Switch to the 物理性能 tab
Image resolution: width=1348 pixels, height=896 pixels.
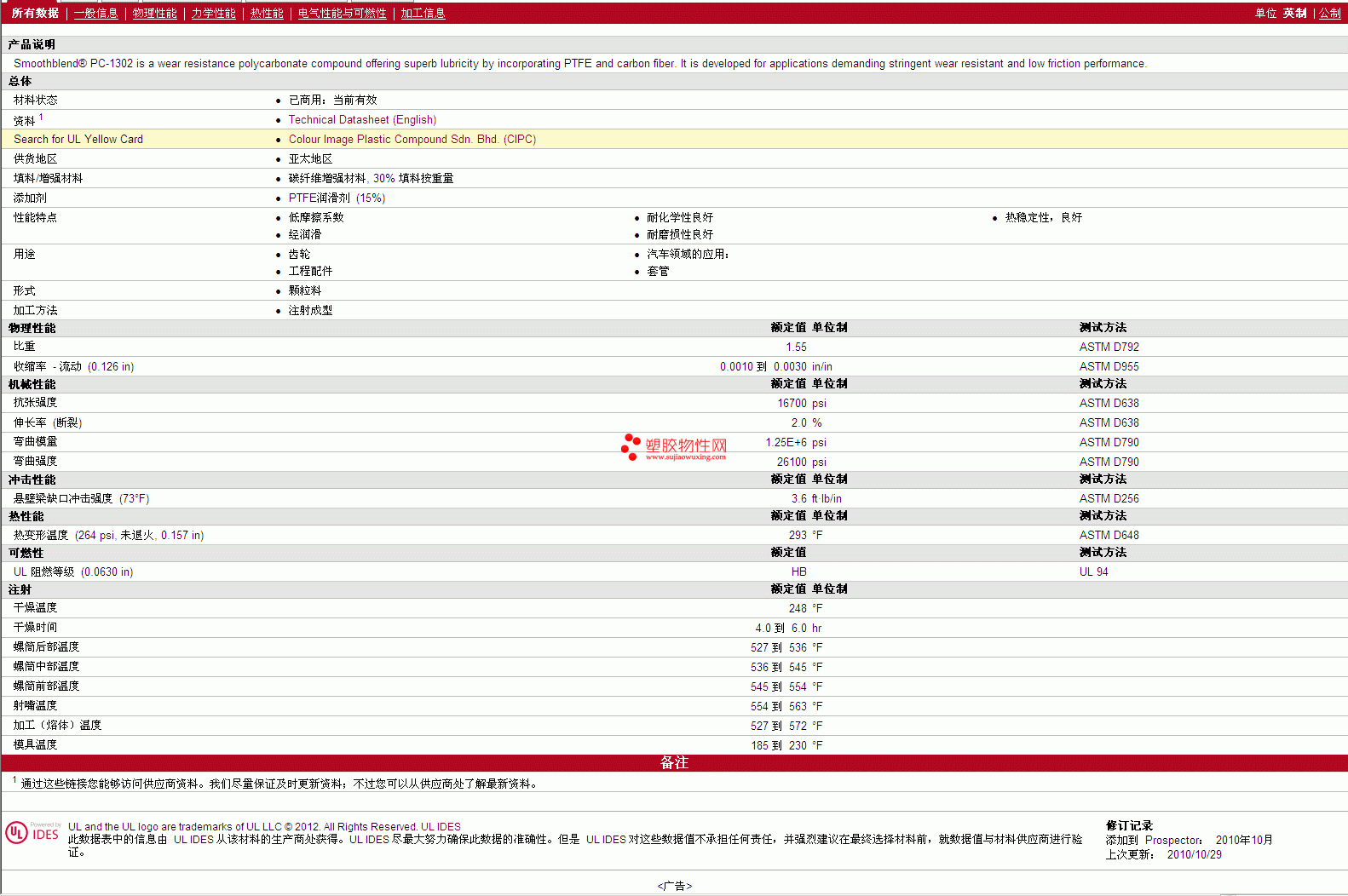pyautogui.click(x=155, y=13)
